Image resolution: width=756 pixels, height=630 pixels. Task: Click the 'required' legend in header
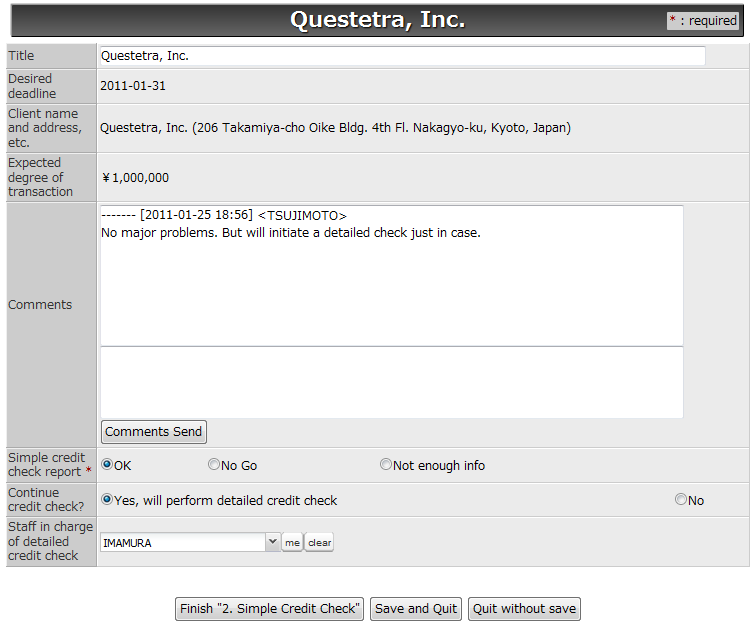[x=703, y=21]
